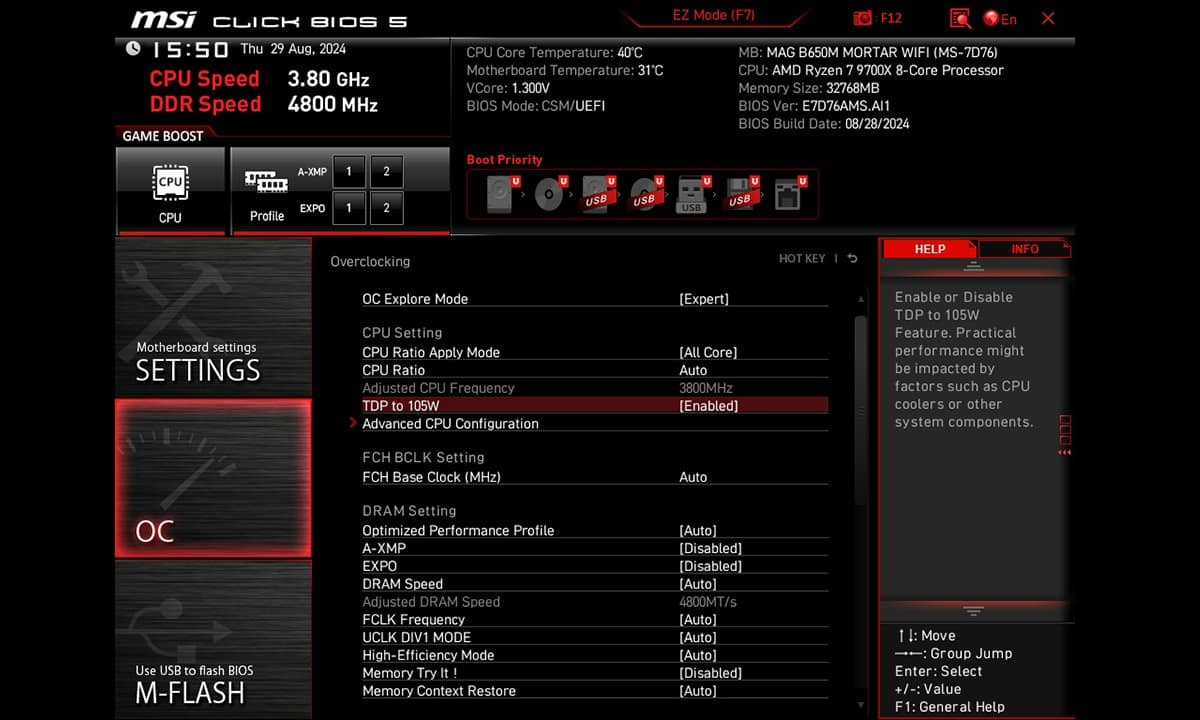Screen dimensions: 1200x720
Task: Toggle A-XMP profile 1 button
Action: pos(349,171)
